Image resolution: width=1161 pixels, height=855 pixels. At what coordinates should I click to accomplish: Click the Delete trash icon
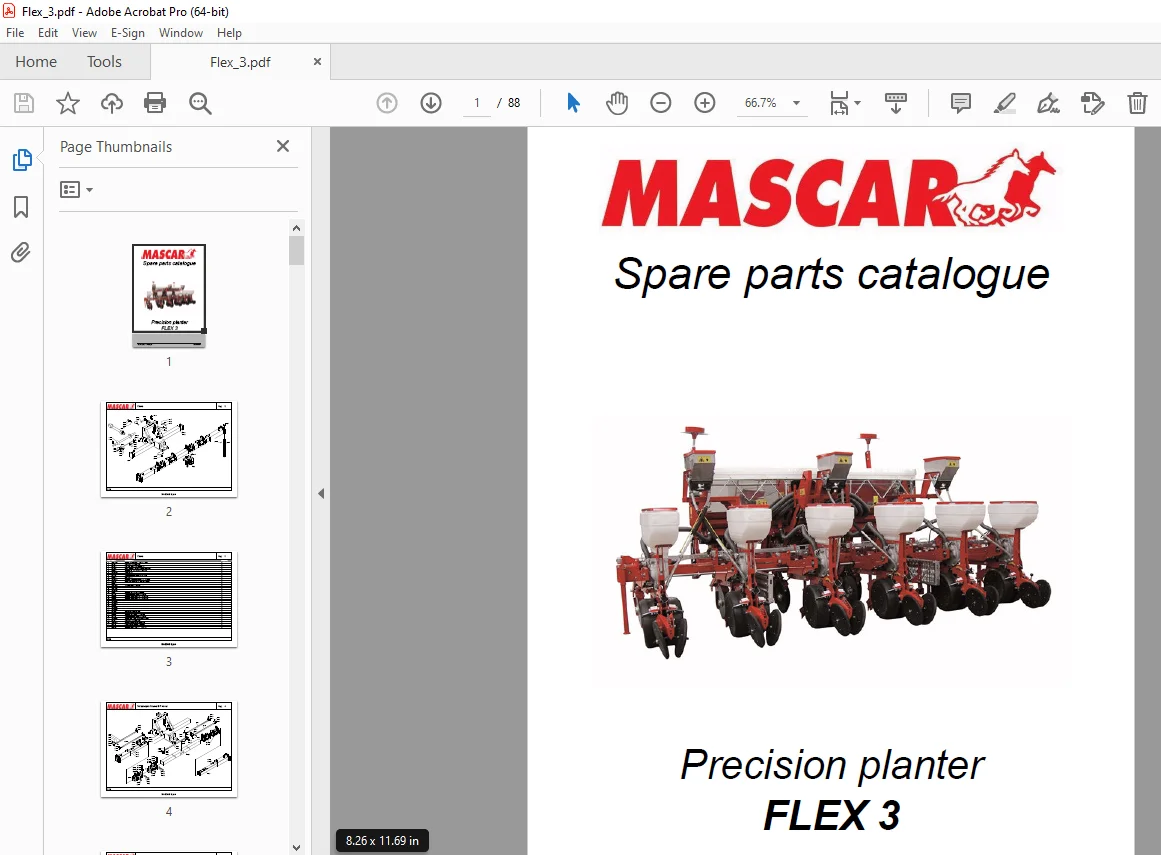click(1137, 103)
